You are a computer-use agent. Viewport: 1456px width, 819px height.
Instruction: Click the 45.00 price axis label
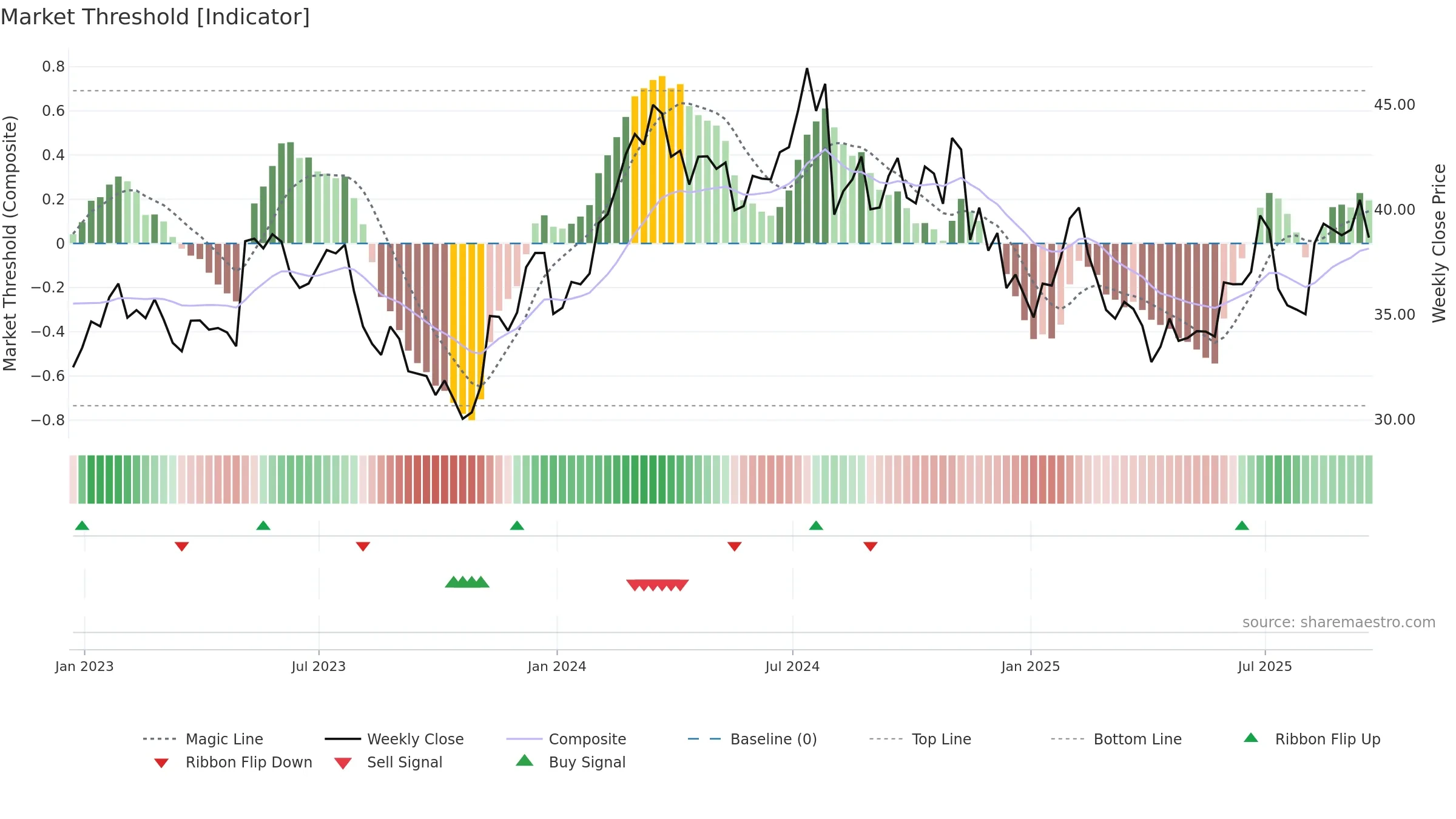coord(1395,105)
